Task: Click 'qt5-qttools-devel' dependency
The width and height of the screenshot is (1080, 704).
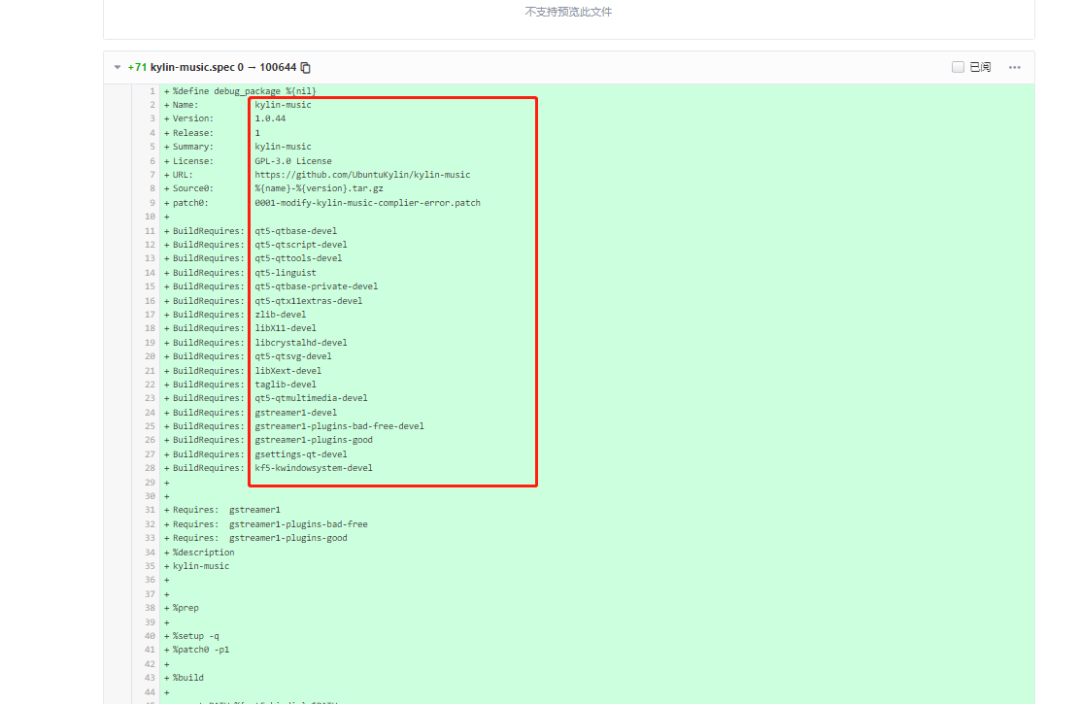Action: (x=298, y=258)
